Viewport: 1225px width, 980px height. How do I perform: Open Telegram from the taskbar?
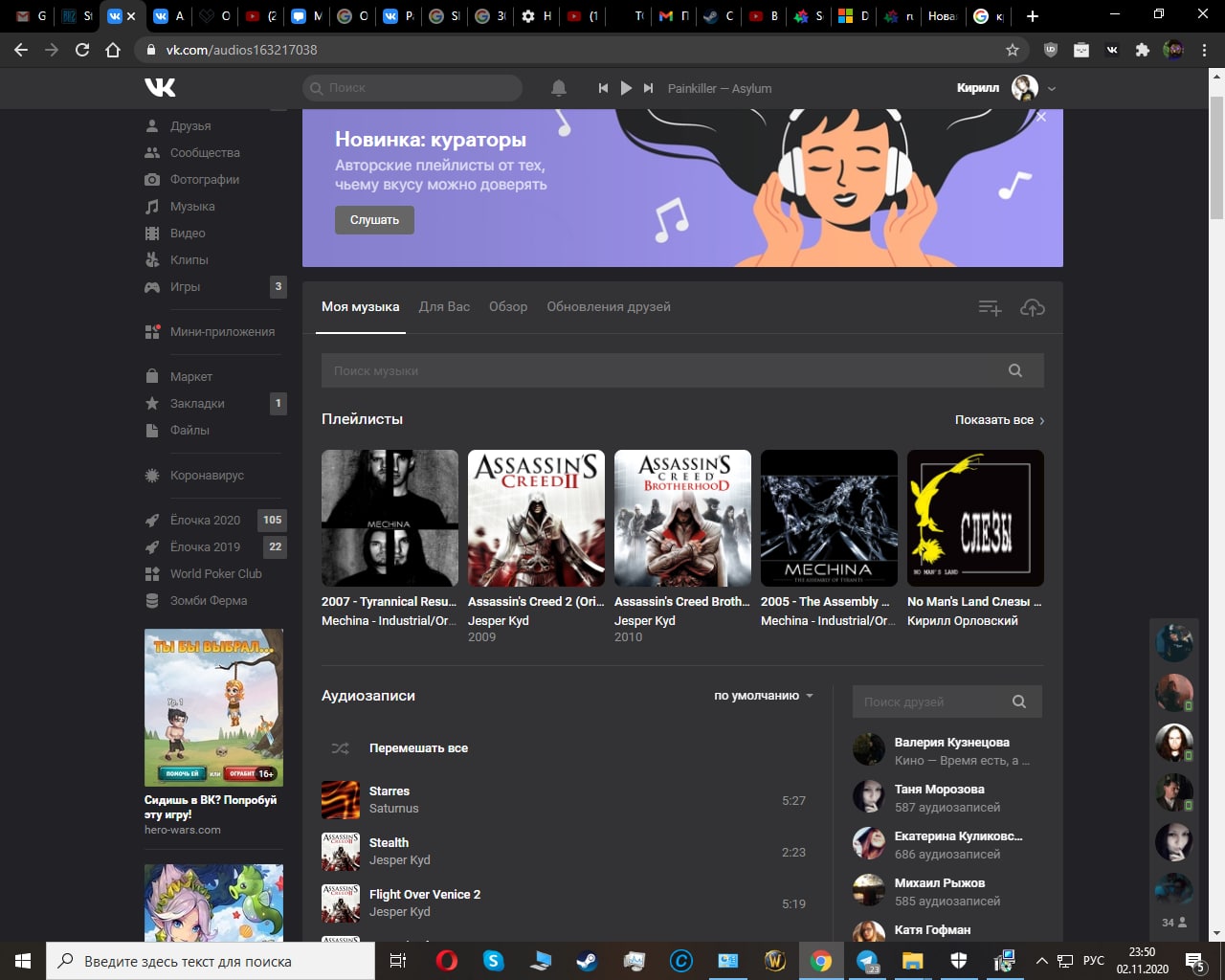[868, 961]
